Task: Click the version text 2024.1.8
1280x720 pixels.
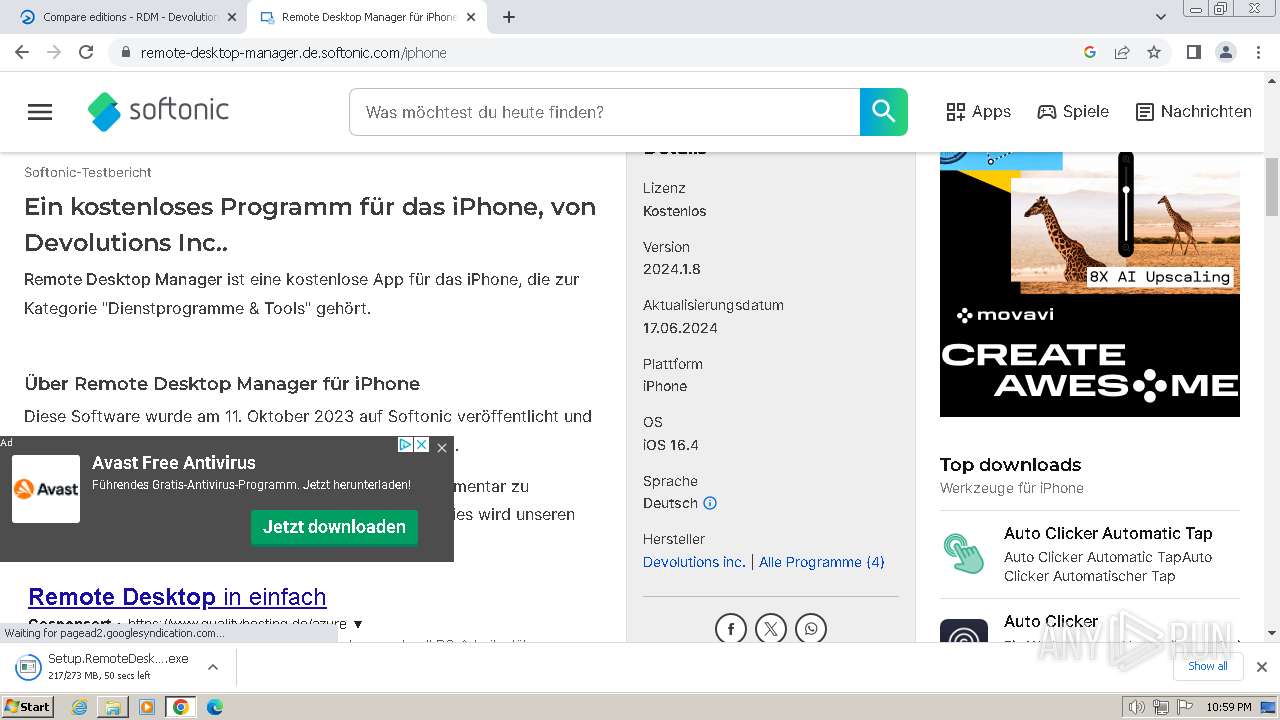Action: 672,270
